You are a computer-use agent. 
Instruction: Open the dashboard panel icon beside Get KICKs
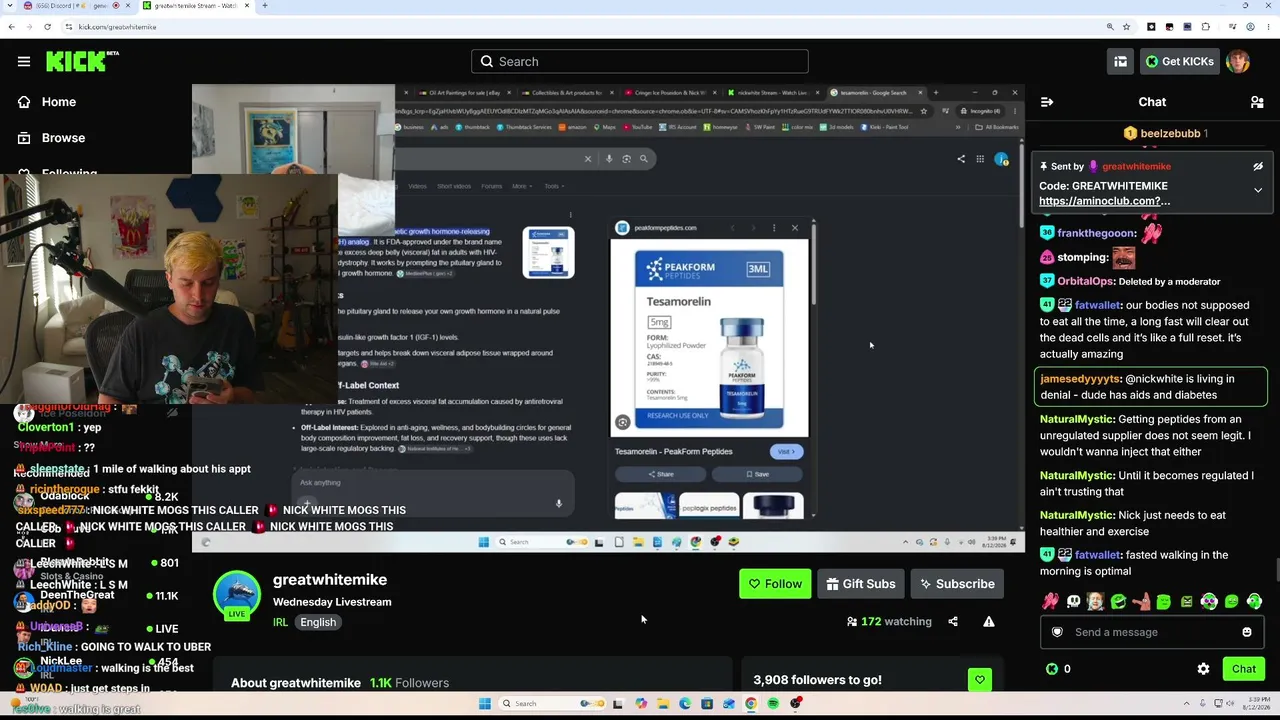click(x=1120, y=62)
